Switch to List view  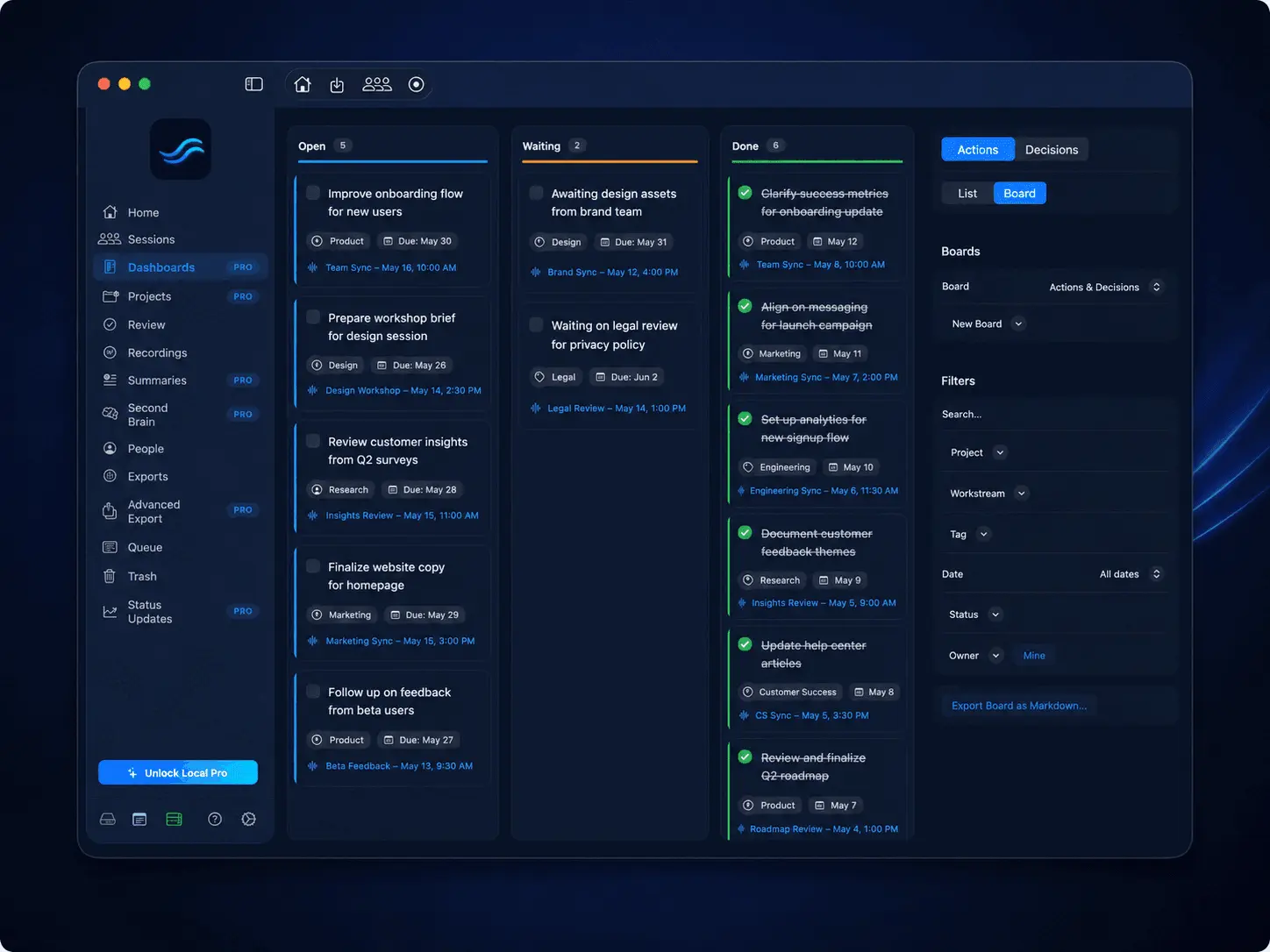coord(967,194)
